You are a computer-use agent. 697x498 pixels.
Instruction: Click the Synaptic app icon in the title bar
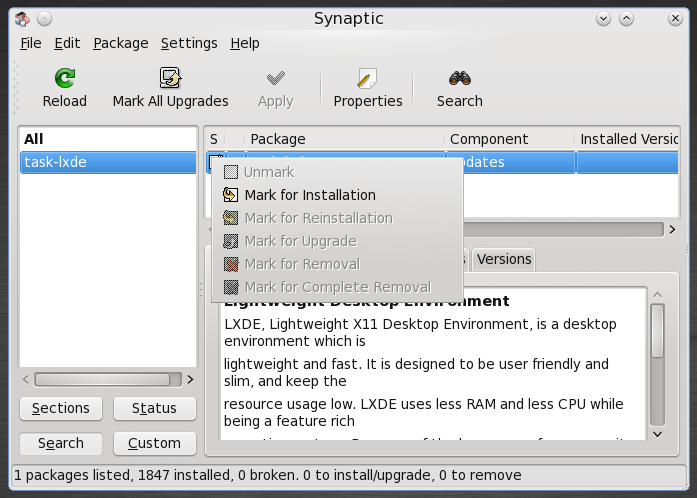[22, 19]
